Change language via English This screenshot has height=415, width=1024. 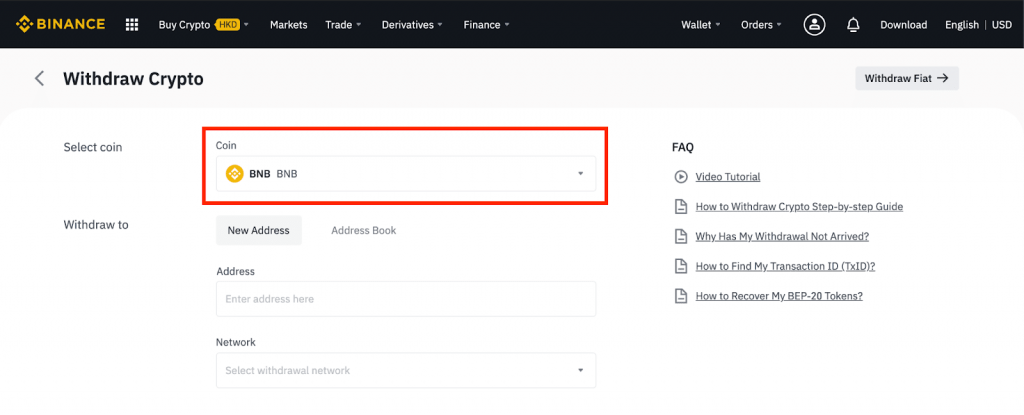(961, 25)
